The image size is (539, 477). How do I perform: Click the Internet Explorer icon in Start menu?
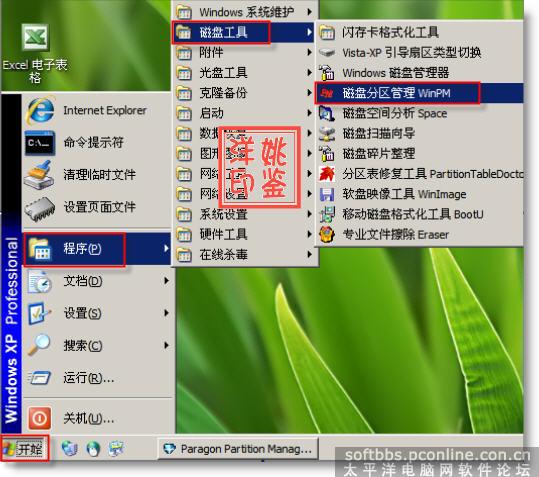coord(40,110)
